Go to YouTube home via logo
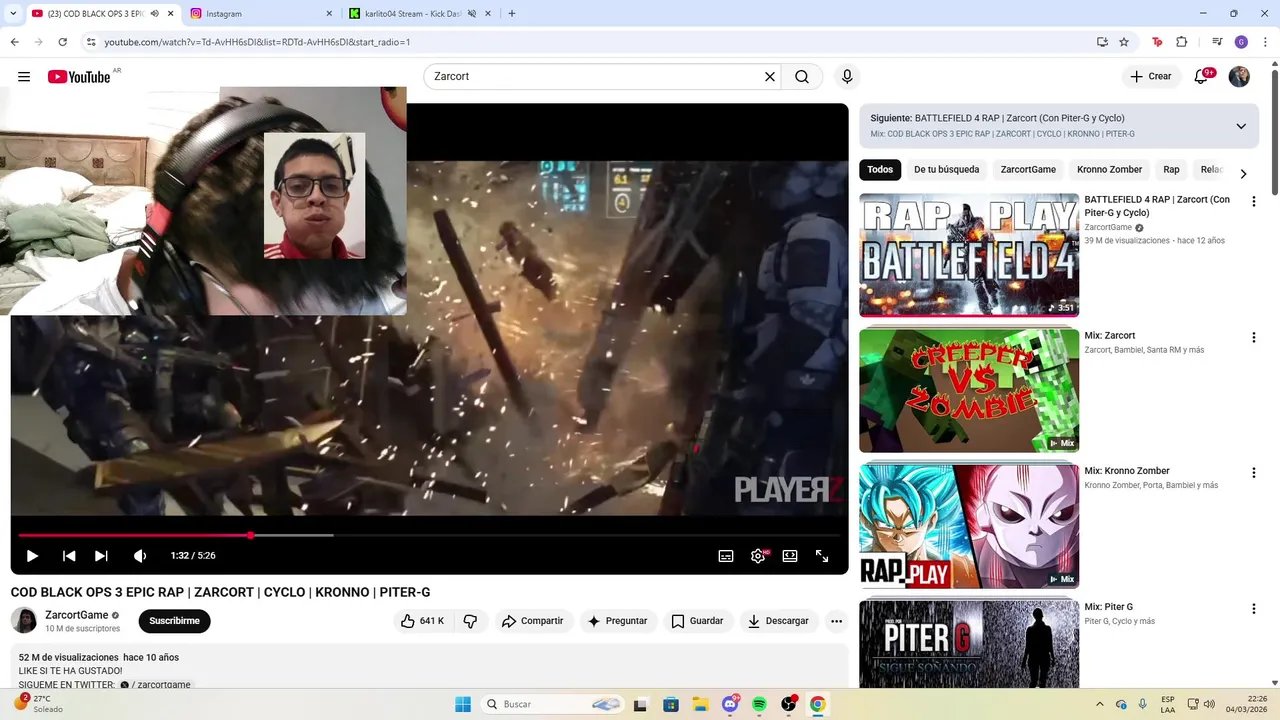 79,77
